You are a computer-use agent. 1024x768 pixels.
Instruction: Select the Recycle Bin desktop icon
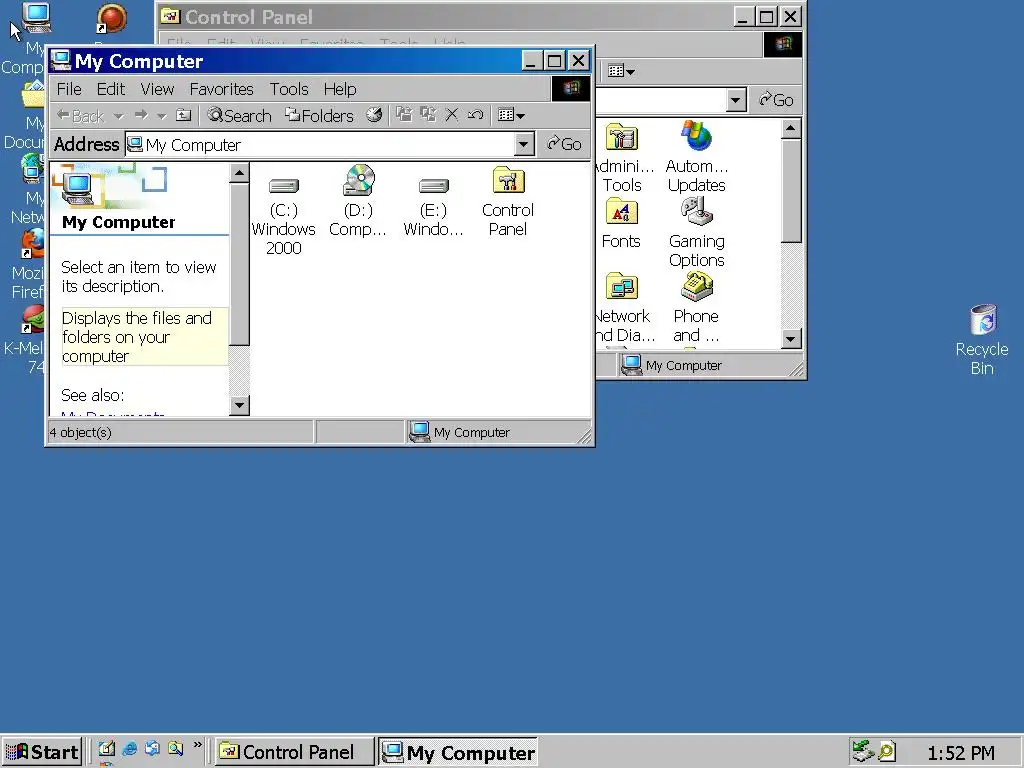click(x=982, y=340)
